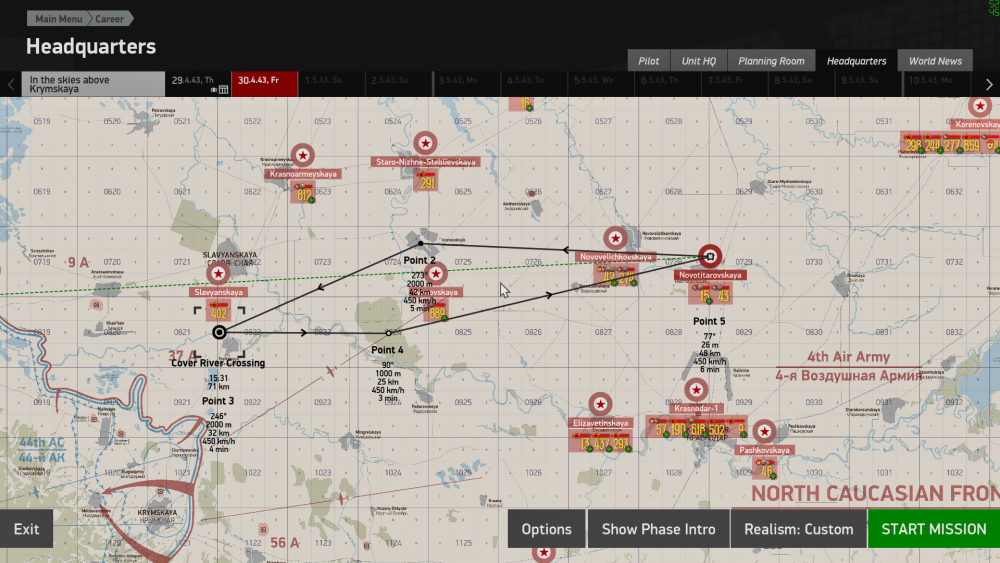Click unit 46 badge at Pashkovskaya

click(x=765, y=469)
